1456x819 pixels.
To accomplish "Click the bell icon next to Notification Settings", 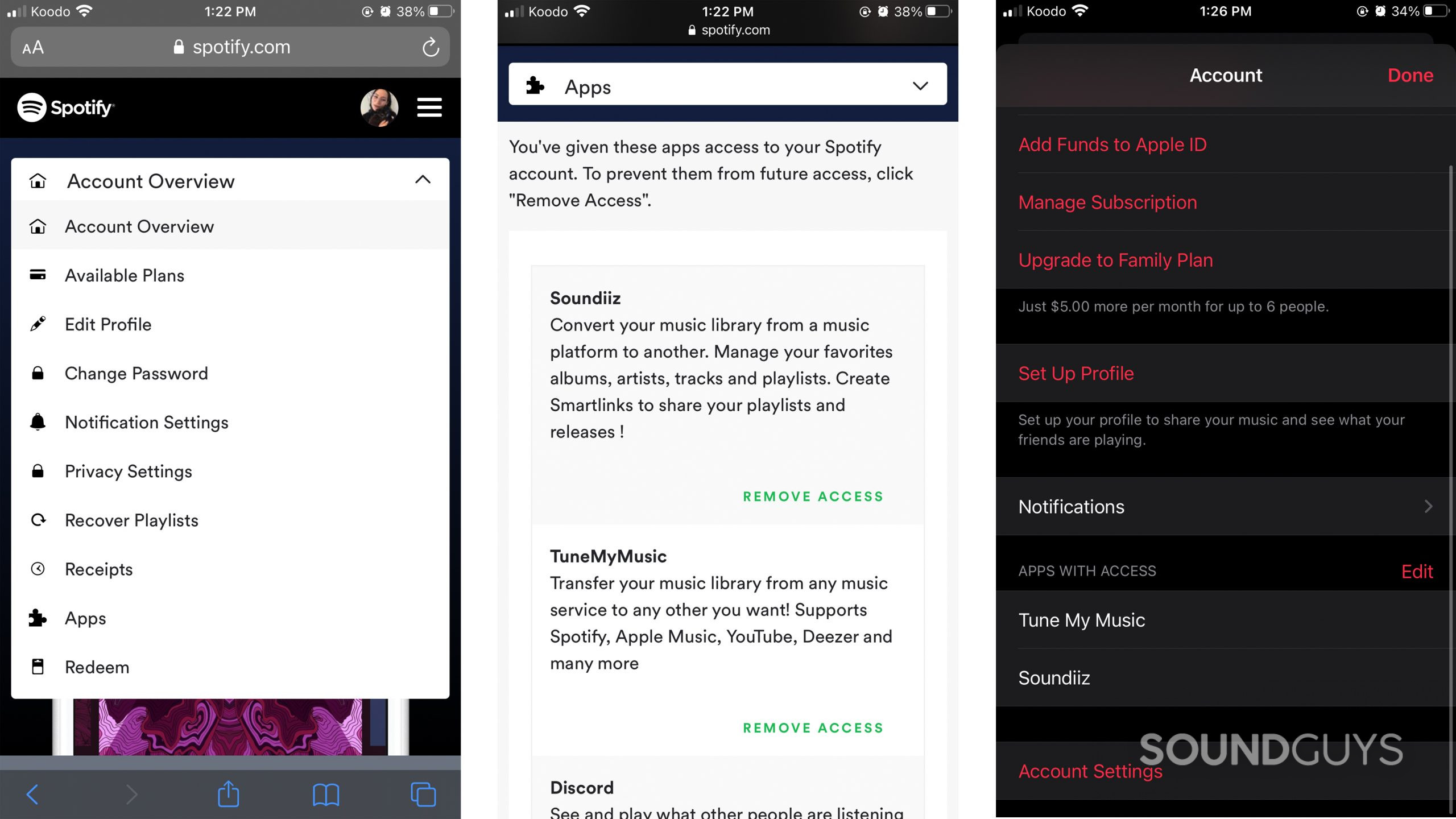I will click(37, 421).
